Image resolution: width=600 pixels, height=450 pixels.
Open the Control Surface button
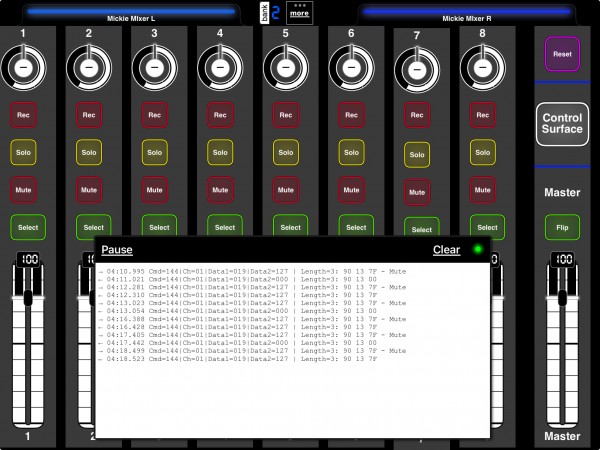coord(562,124)
